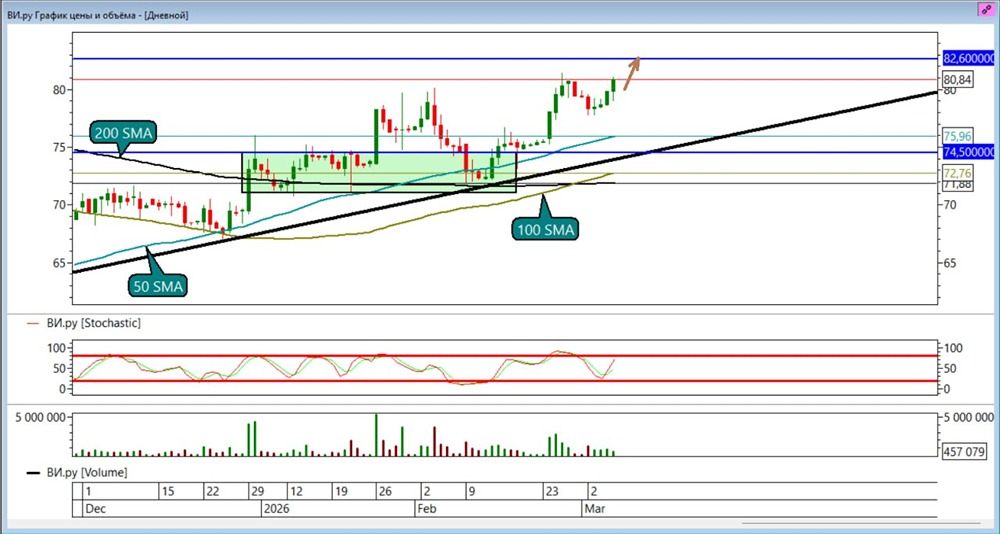Click the 200 SMA callout label

124,133
